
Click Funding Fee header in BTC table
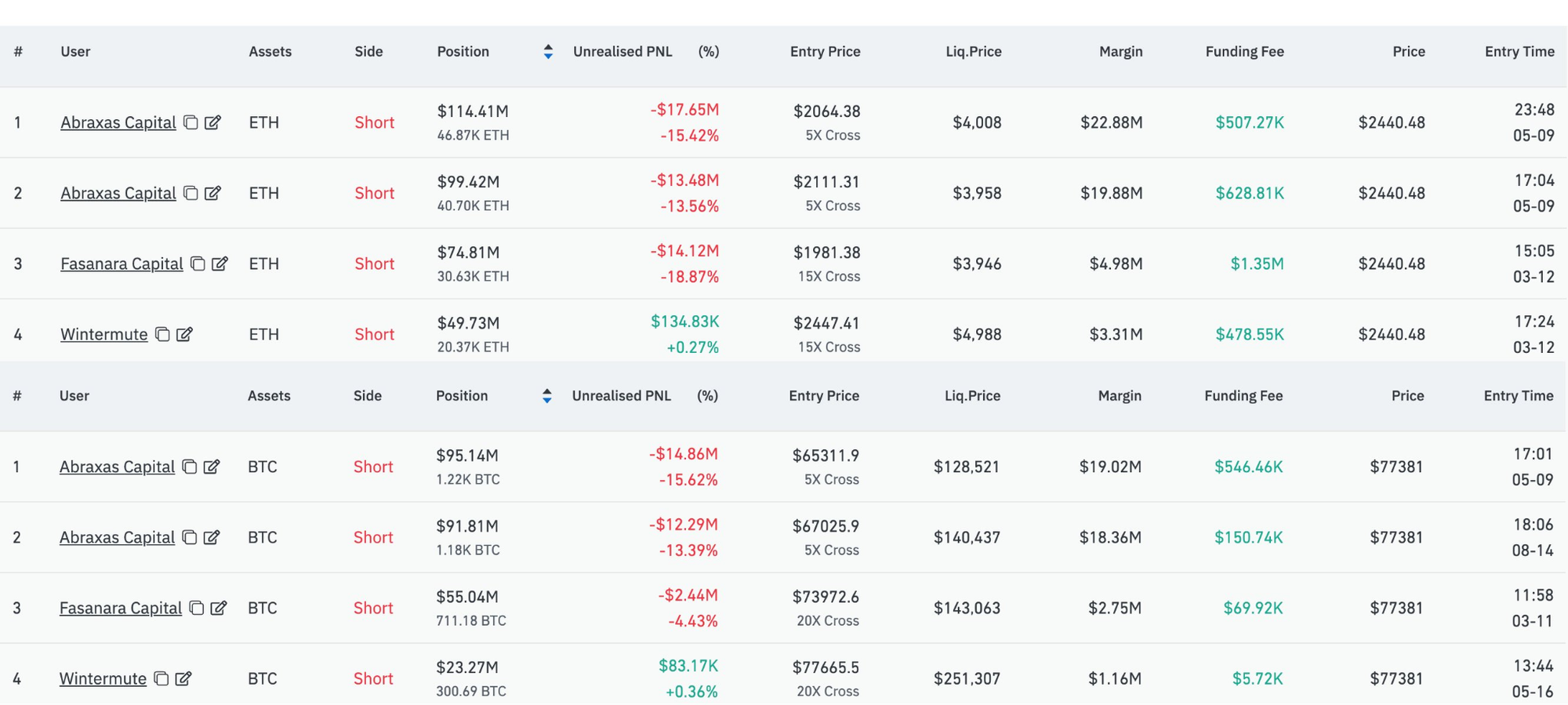tap(1243, 396)
